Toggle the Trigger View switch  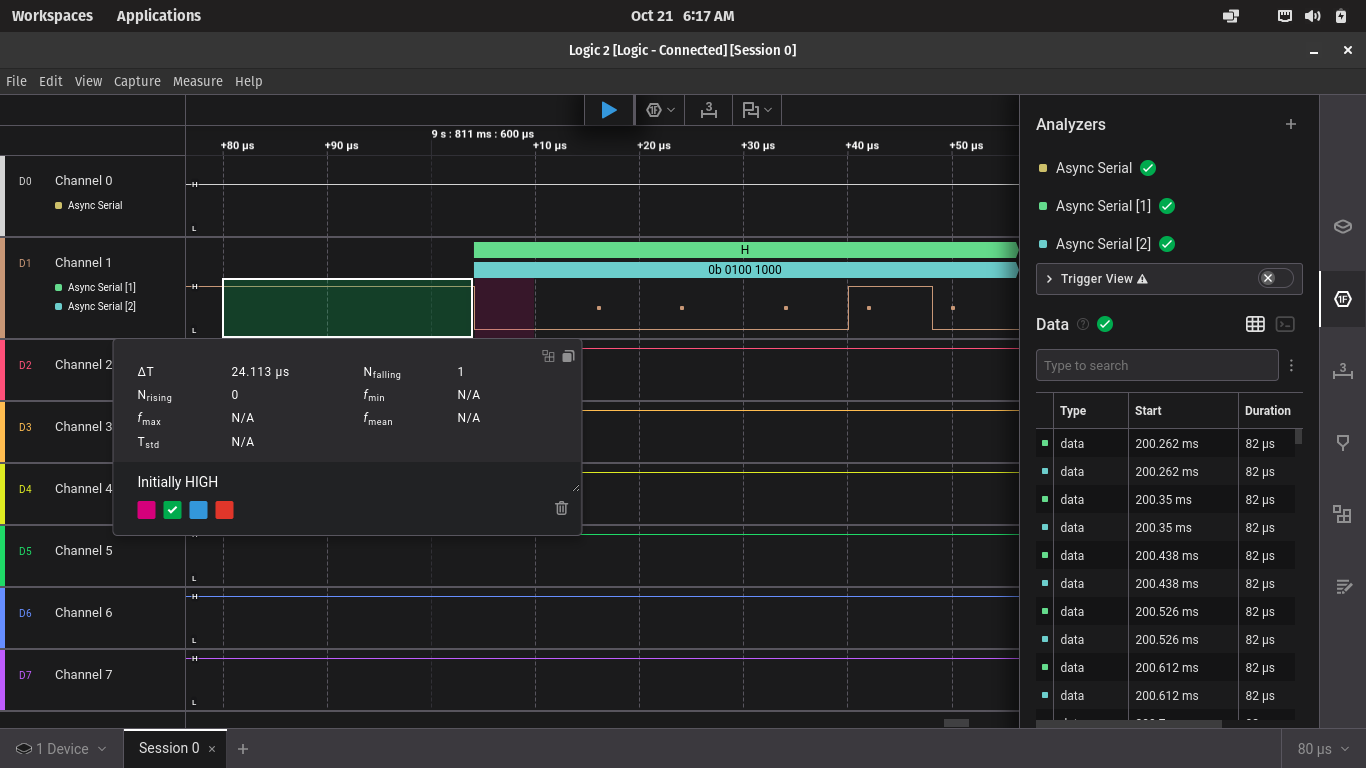coord(1275,278)
